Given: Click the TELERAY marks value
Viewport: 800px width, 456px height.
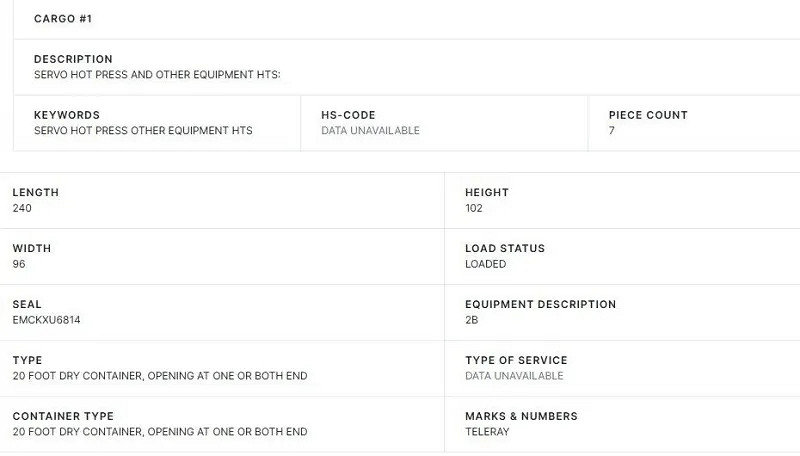Looking at the screenshot, I should pos(487,432).
